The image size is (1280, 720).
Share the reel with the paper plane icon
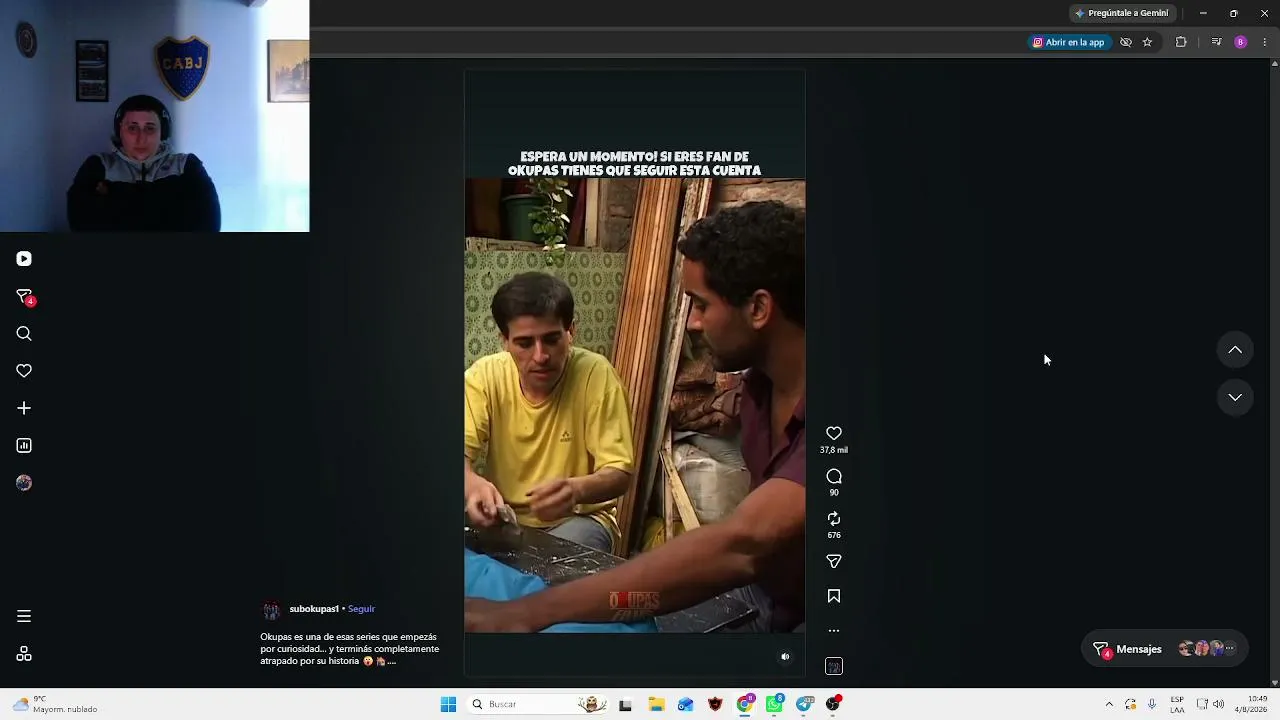pyautogui.click(x=834, y=561)
